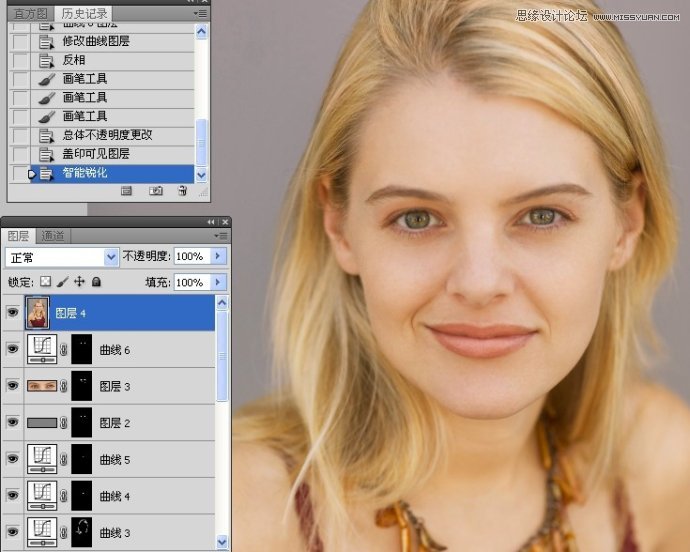This screenshot has height=552, width=690.
Task: Hide 曲线 3 layer visibility
Action: pyautogui.click(x=13, y=532)
